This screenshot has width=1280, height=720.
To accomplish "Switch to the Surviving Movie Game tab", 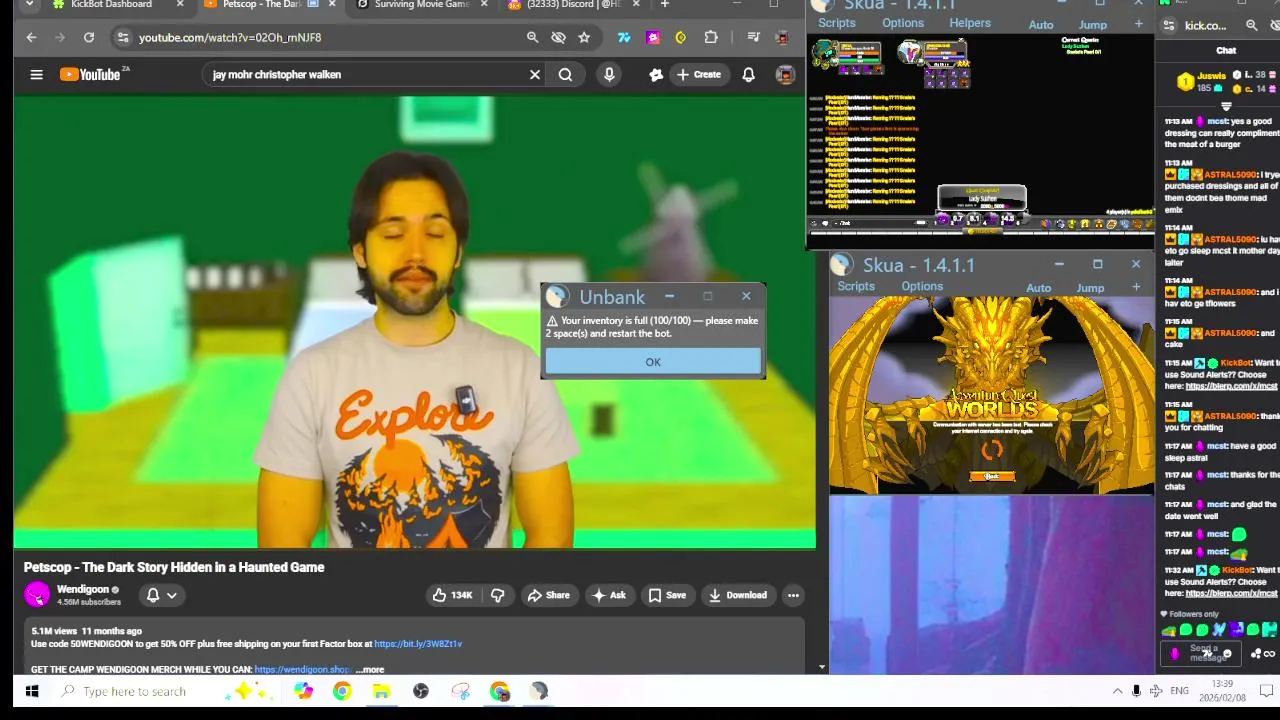I will [420, 5].
